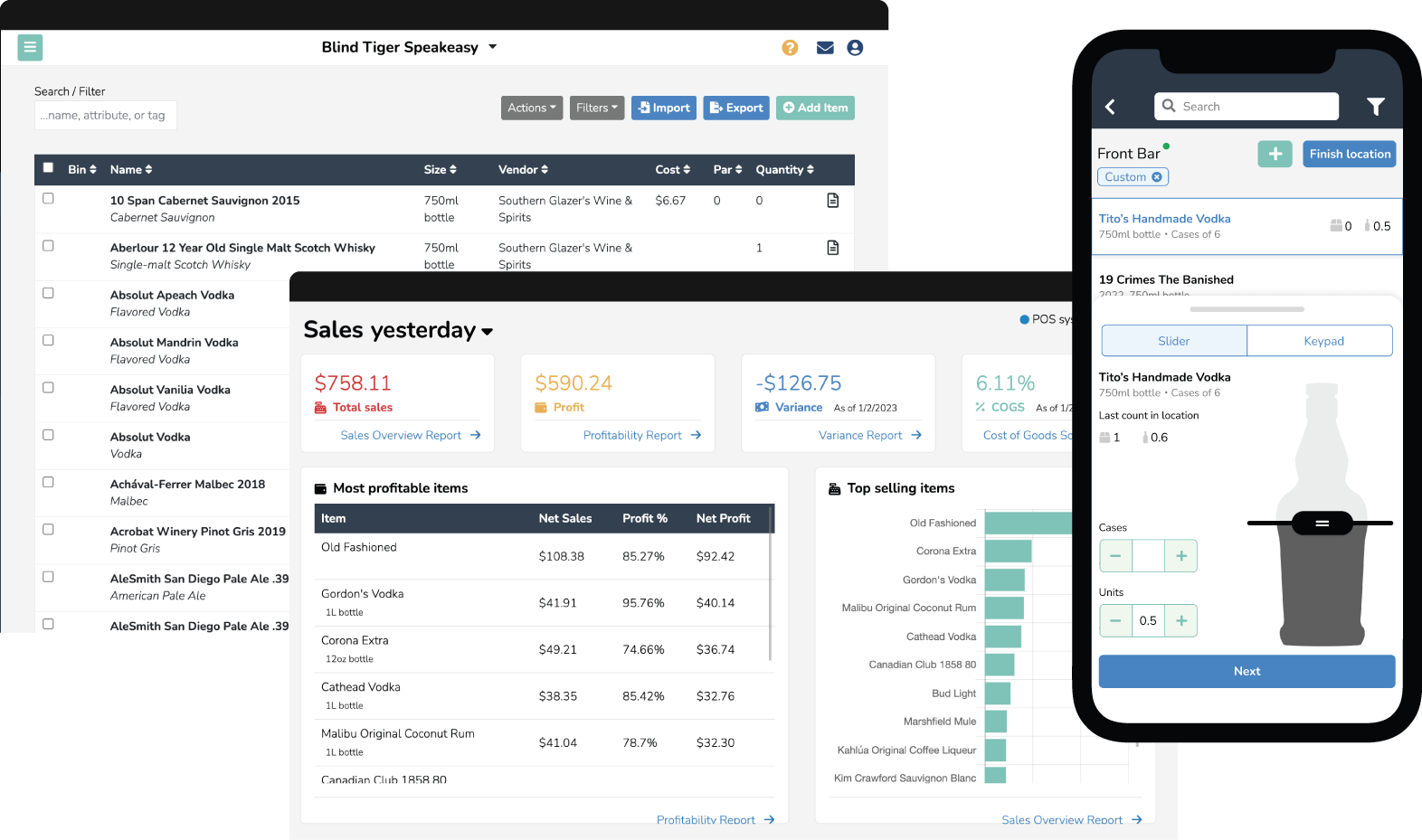Screen dimensions: 1422x840
Task: Sort by Vendor column
Action: click(x=523, y=170)
